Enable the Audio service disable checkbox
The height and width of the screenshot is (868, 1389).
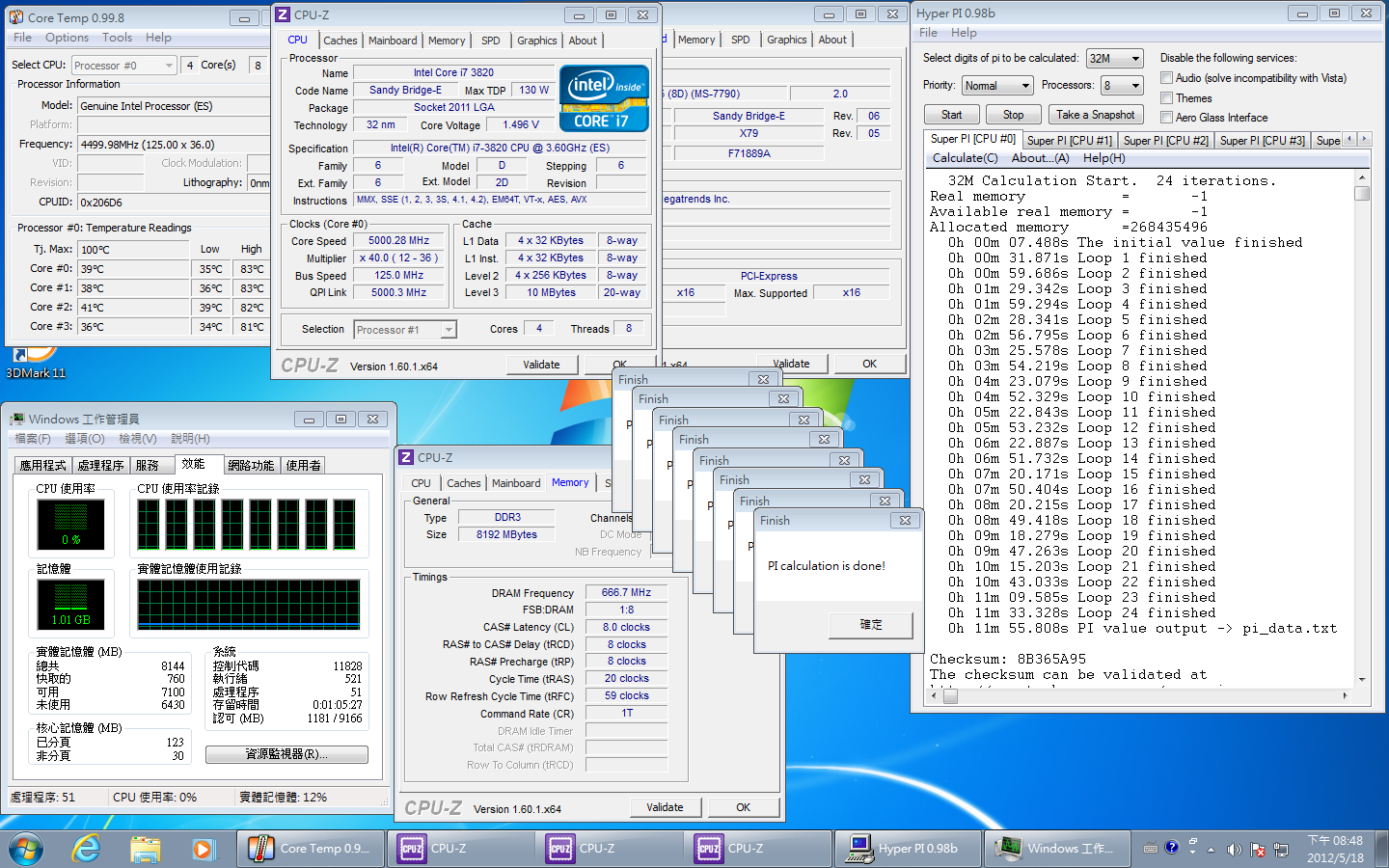(x=1167, y=78)
